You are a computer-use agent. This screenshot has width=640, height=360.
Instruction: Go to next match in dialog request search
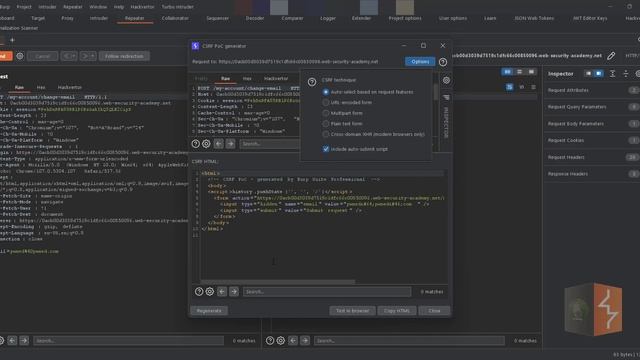tap(231, 144)
